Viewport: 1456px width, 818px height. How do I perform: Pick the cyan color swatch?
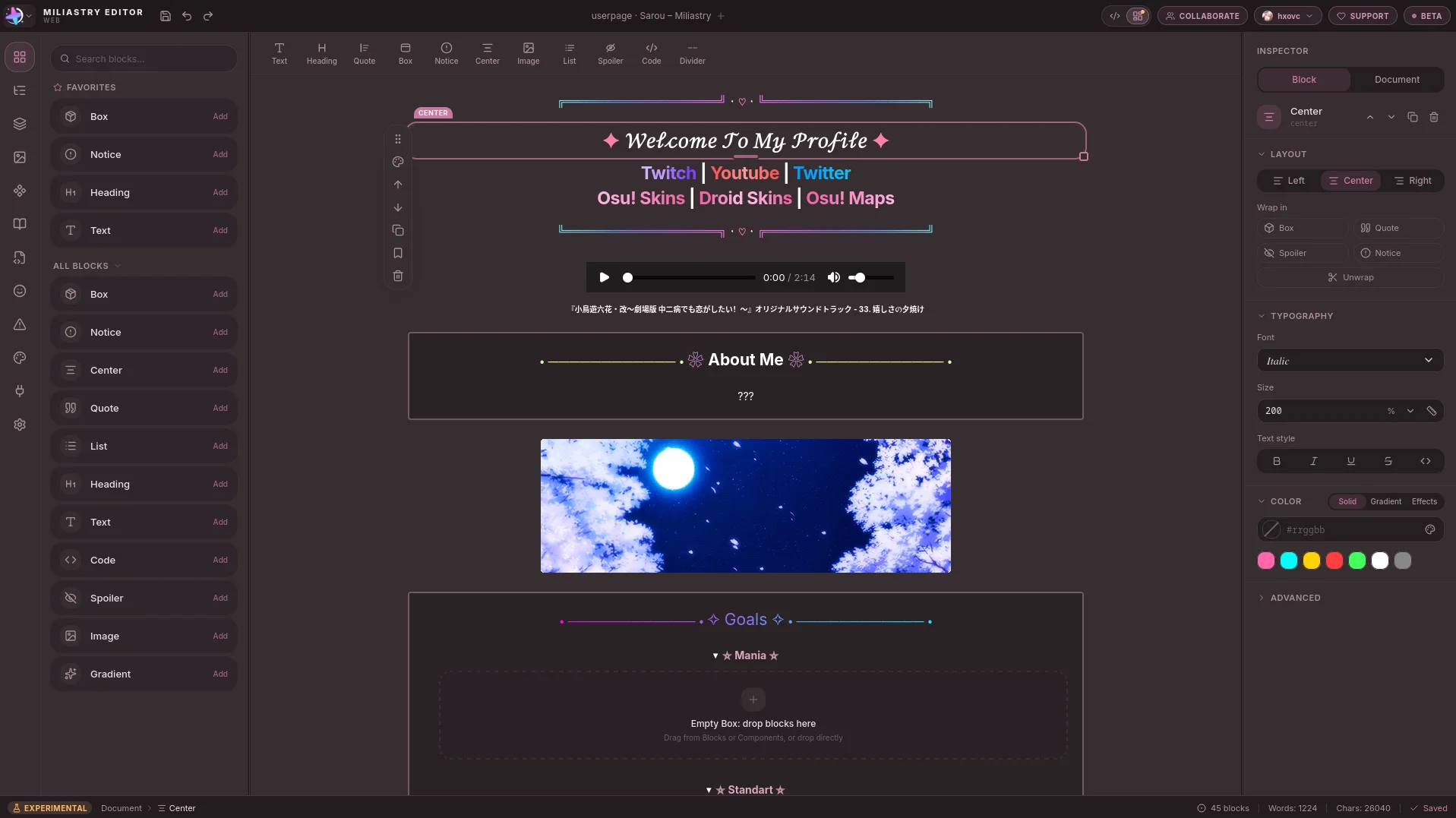pyautogui.click(x=1289, y=561)
